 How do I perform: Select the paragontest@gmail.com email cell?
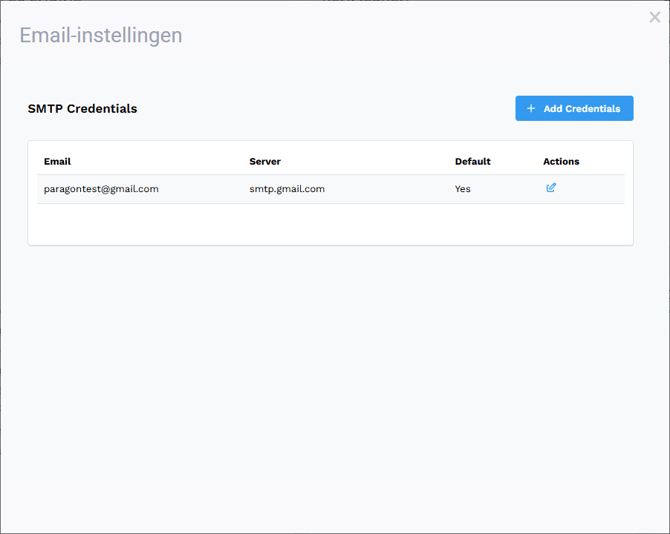coord(101,189)
